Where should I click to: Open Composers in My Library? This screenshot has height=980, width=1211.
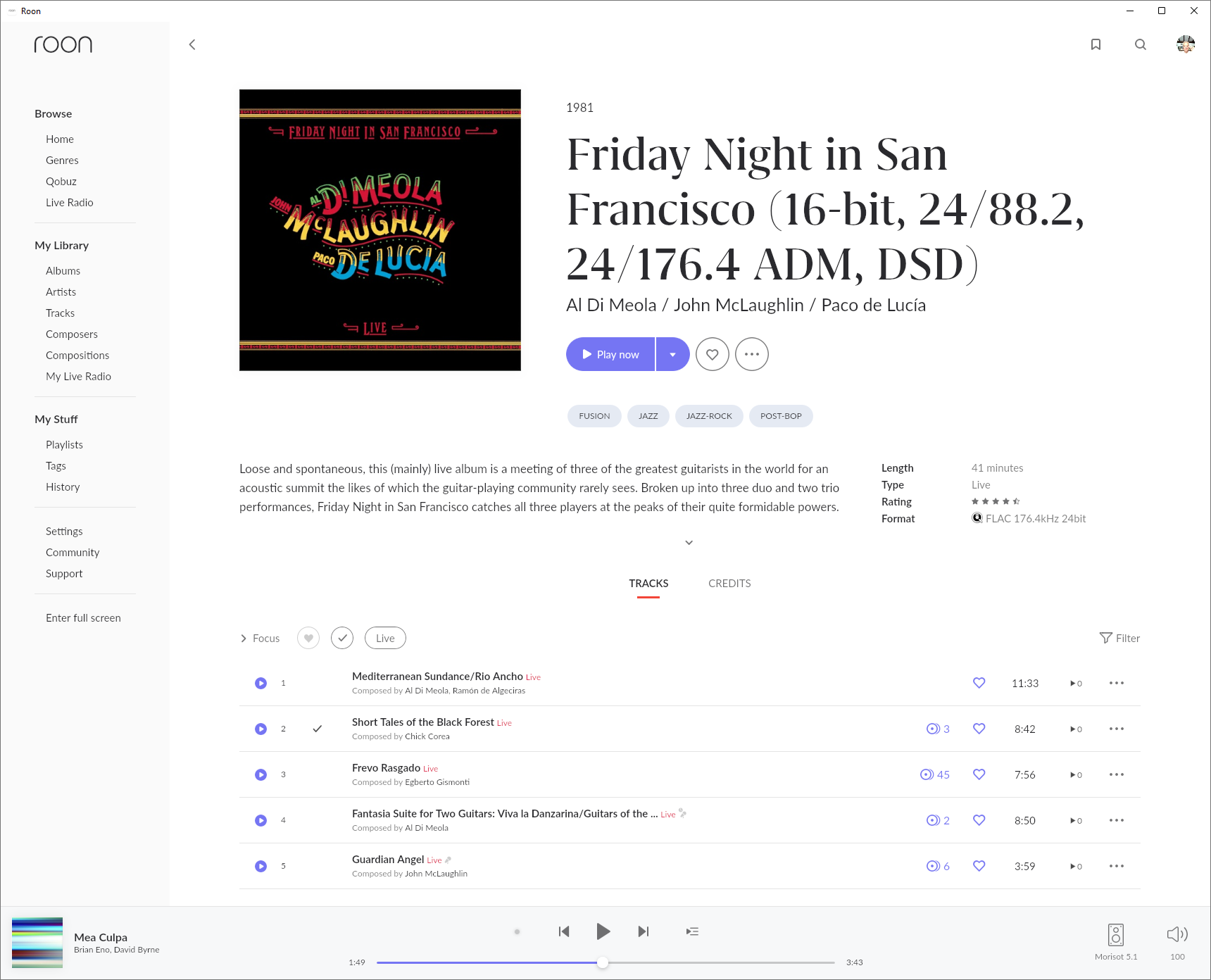coord(72,334)
